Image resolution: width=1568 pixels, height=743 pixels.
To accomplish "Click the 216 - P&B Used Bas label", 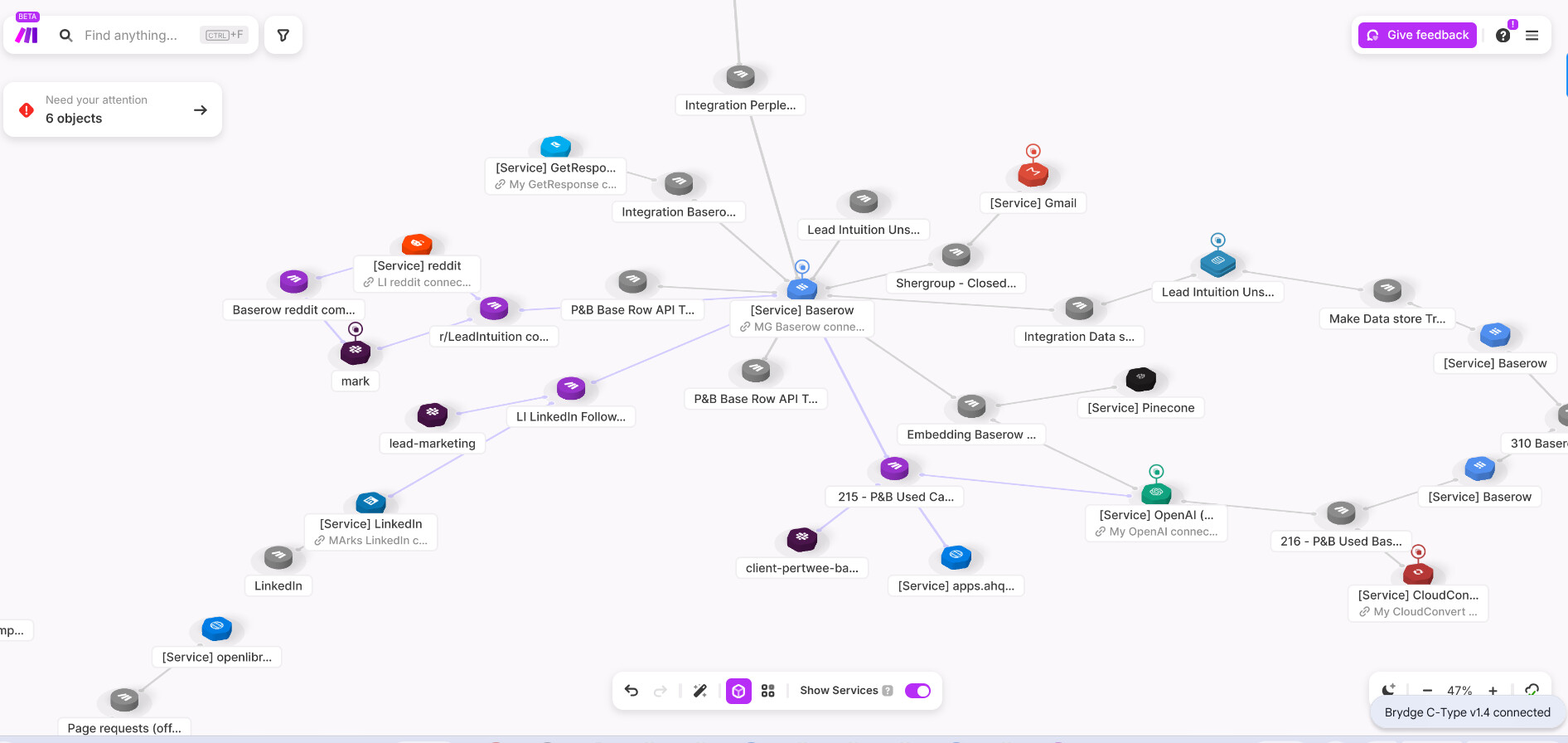I will (1341, 541).
